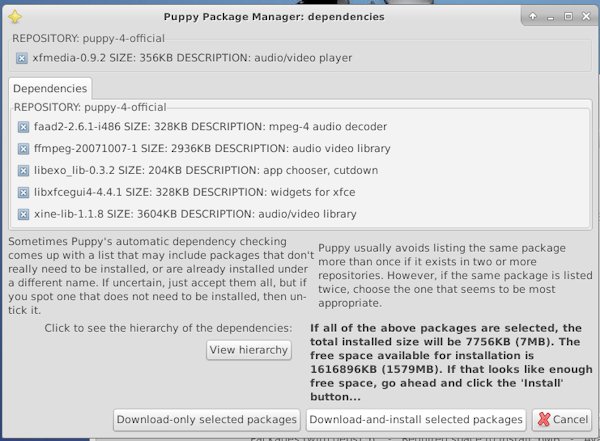Maximize the dependencies window
The image size is (600, 441).
[569, 16]
